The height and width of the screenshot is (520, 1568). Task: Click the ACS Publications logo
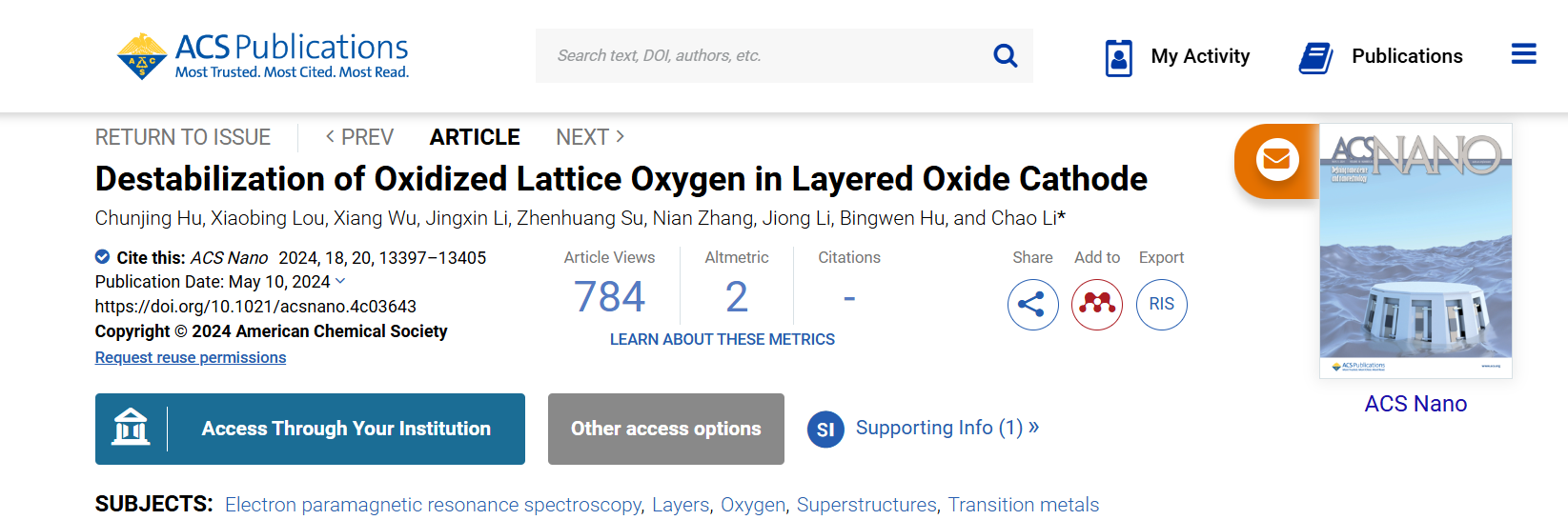263,56
